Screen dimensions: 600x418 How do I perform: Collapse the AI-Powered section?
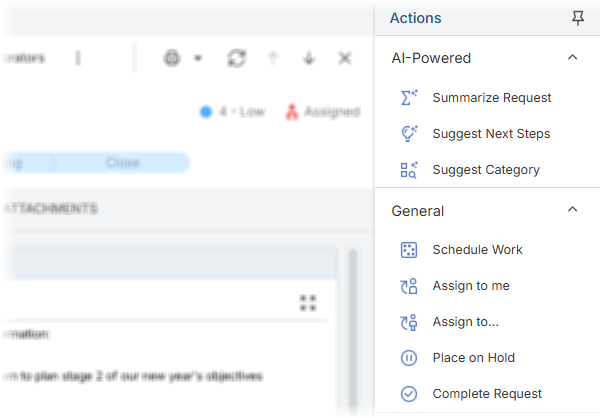point(572,58)
